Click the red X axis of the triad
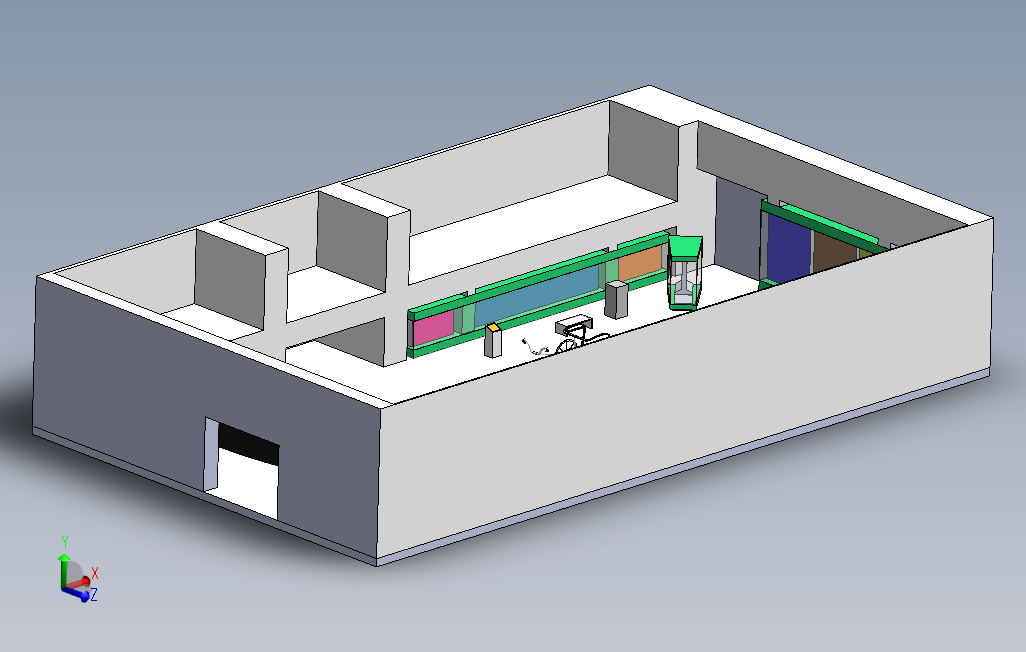Viewport: 1026px width, 652px height. [80, 583]
